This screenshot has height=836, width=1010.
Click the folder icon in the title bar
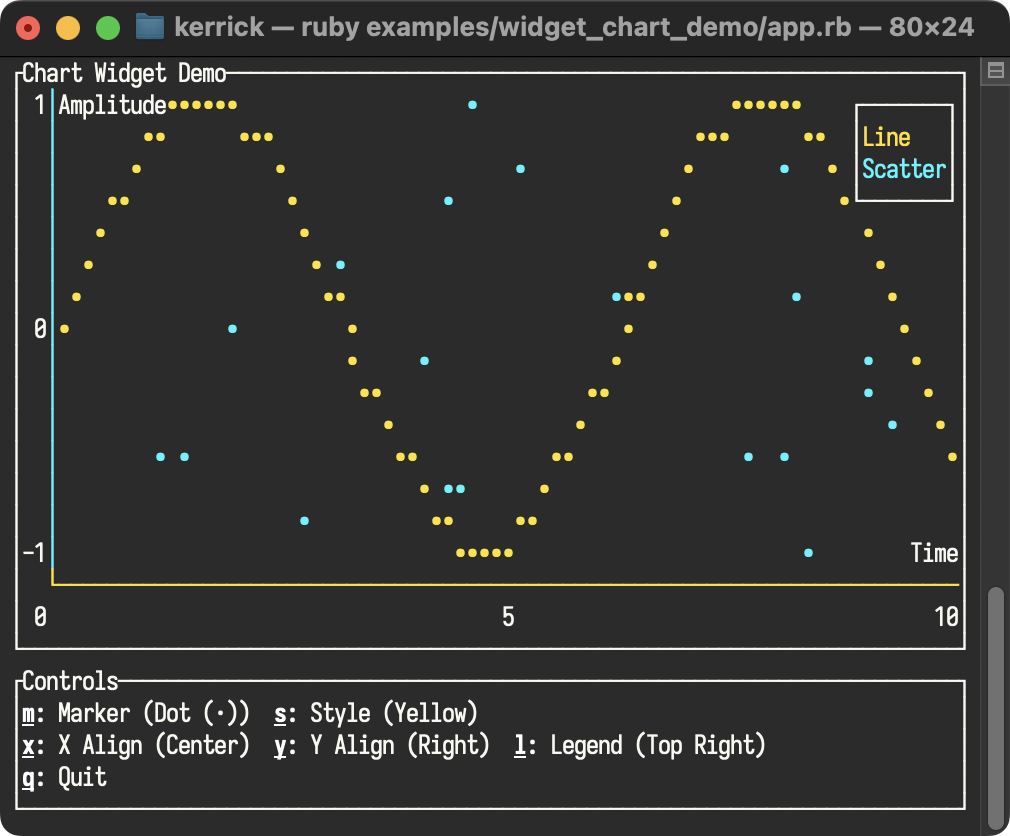click(149, 28)
